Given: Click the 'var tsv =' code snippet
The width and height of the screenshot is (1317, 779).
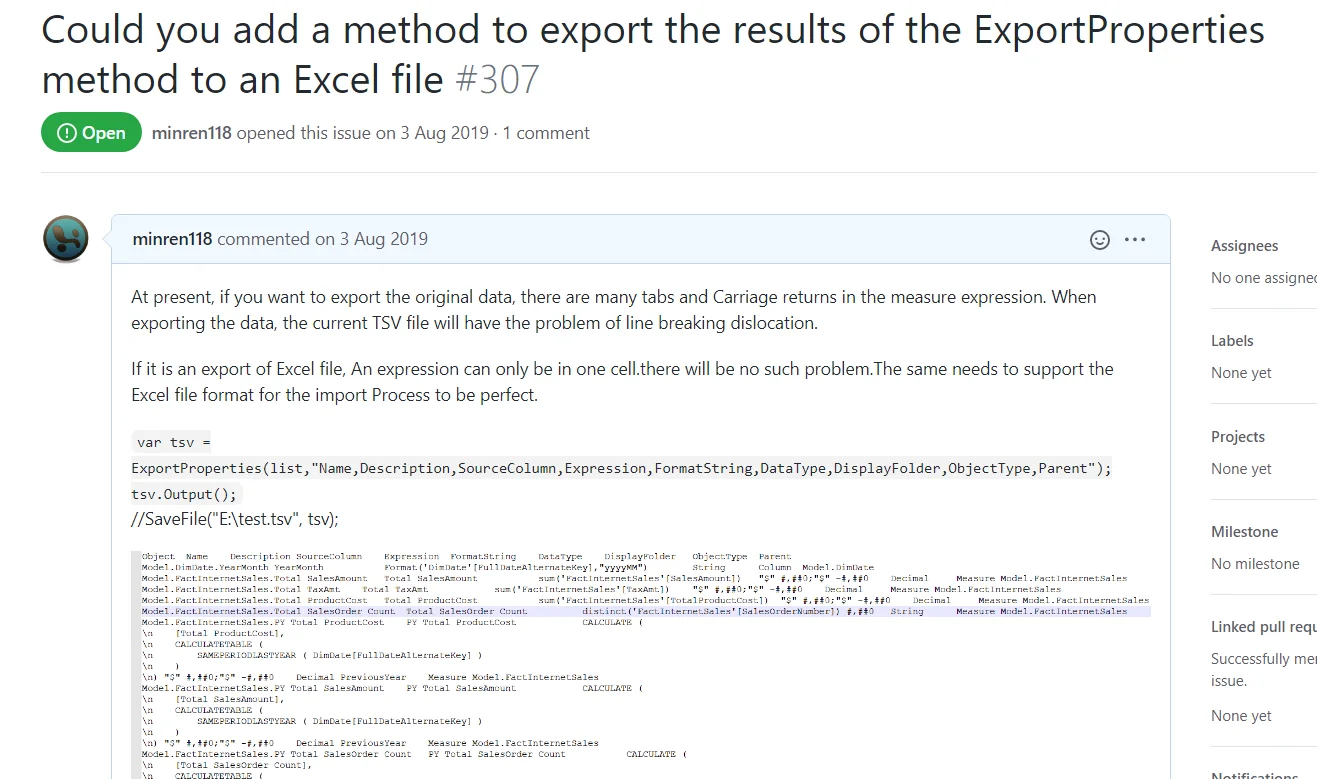Looking at the screenshot, I should pyautogui.click(x=174, y=442).
